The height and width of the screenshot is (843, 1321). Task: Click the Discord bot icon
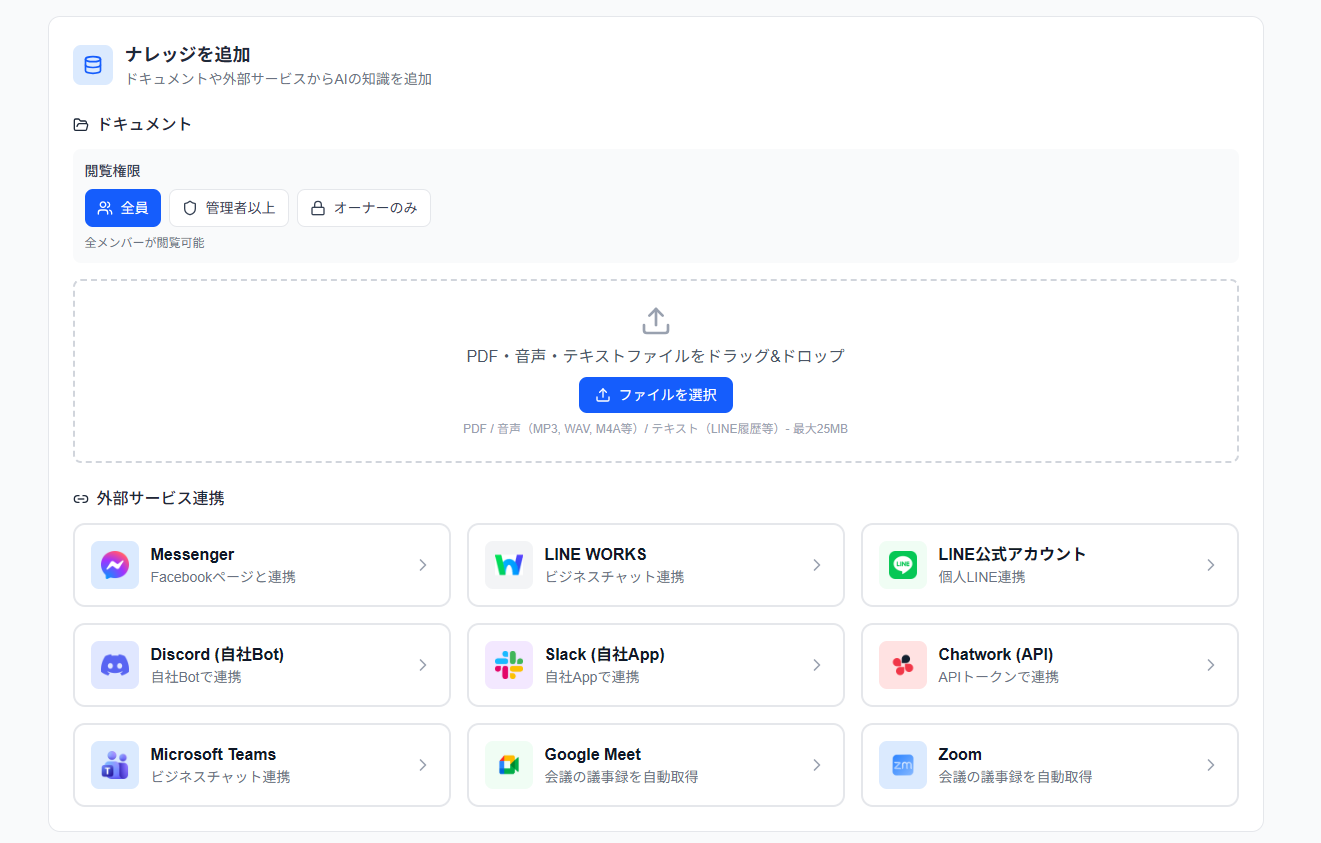pos(114,664)
